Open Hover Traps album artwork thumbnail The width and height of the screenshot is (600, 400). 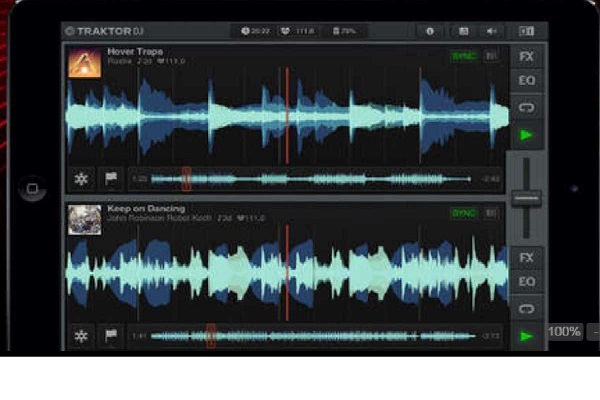coord(85,62)
